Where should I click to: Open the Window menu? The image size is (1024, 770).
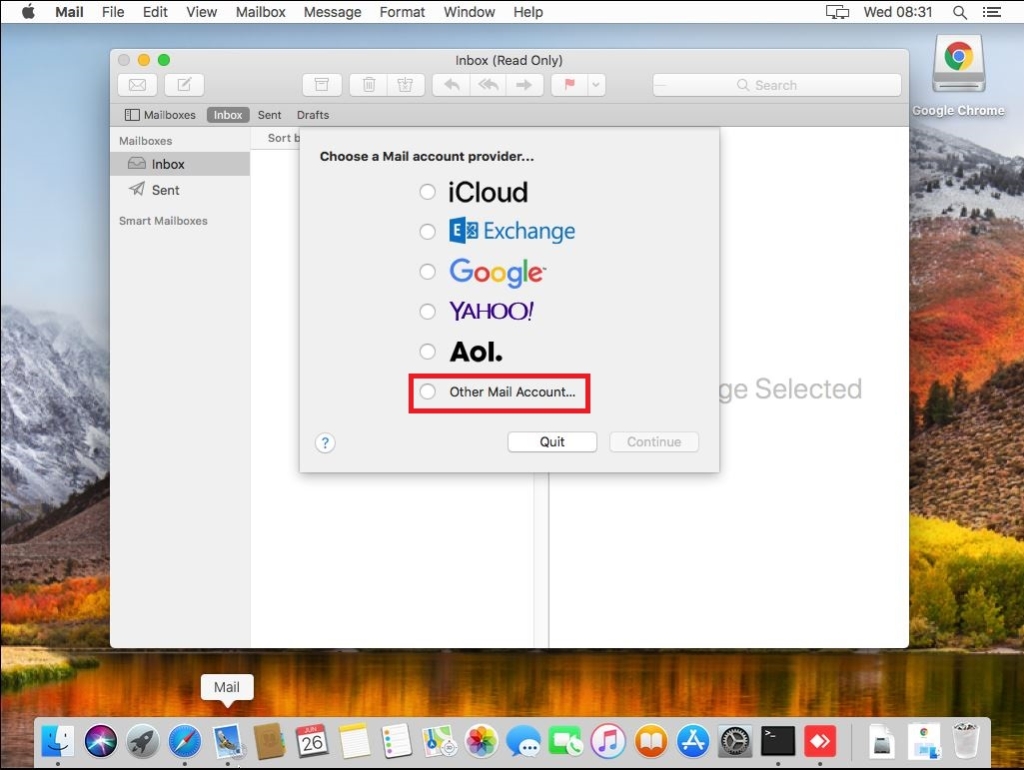[x=470, y=12]
